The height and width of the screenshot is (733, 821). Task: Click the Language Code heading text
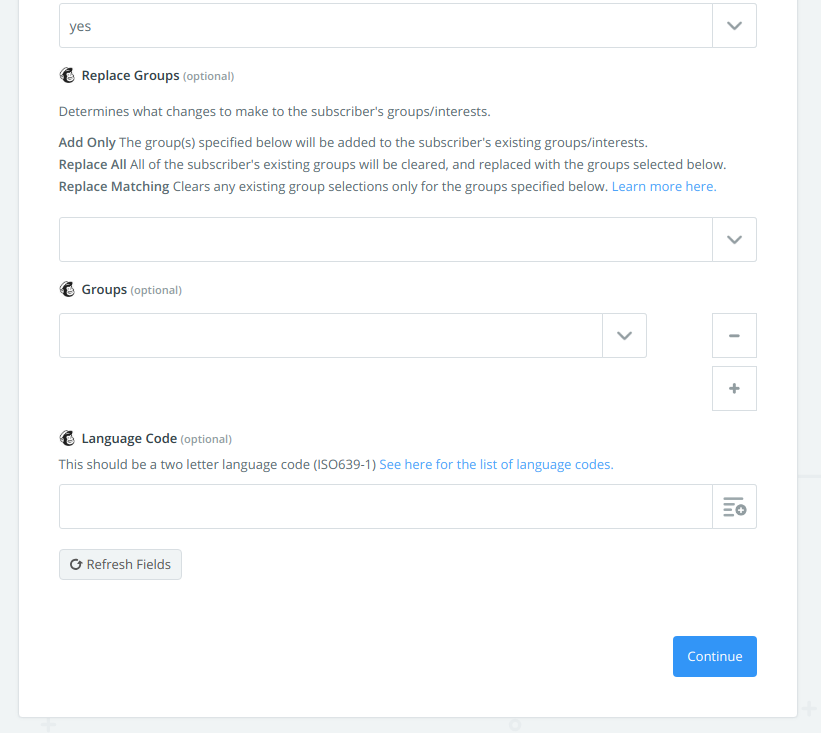129,438
